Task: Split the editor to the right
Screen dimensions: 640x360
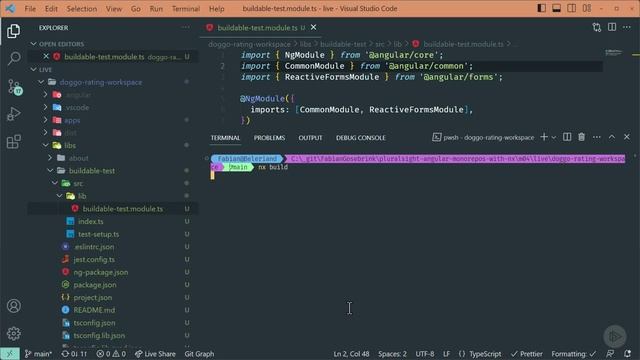Action: coord(612,27)
